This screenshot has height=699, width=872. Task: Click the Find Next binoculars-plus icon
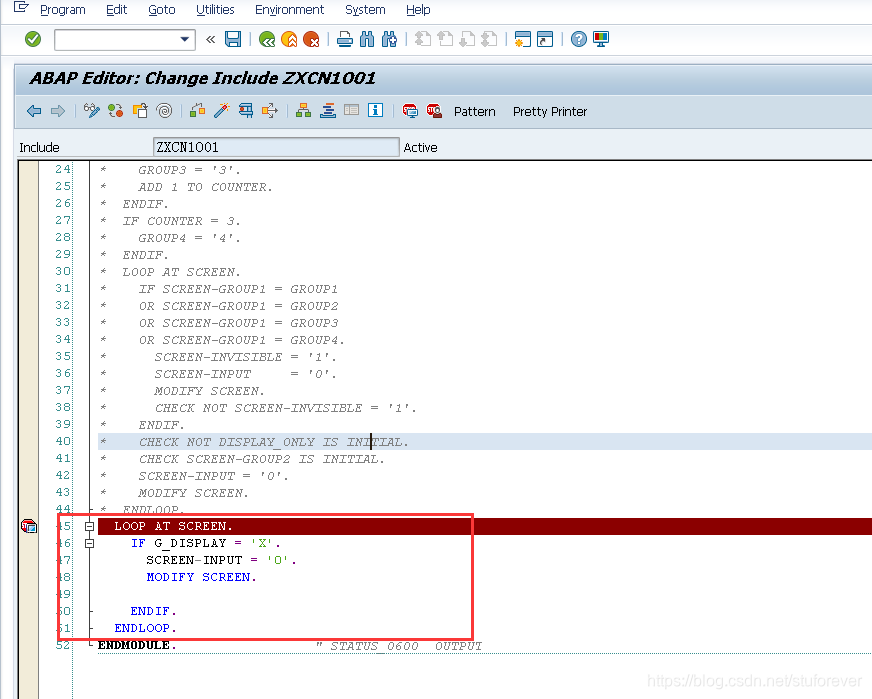389,39
